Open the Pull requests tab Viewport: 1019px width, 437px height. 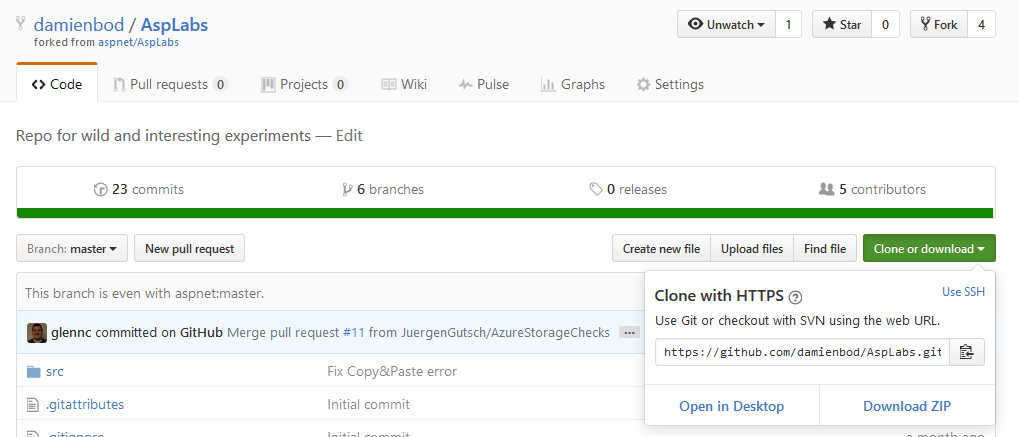tap(170, 85)
